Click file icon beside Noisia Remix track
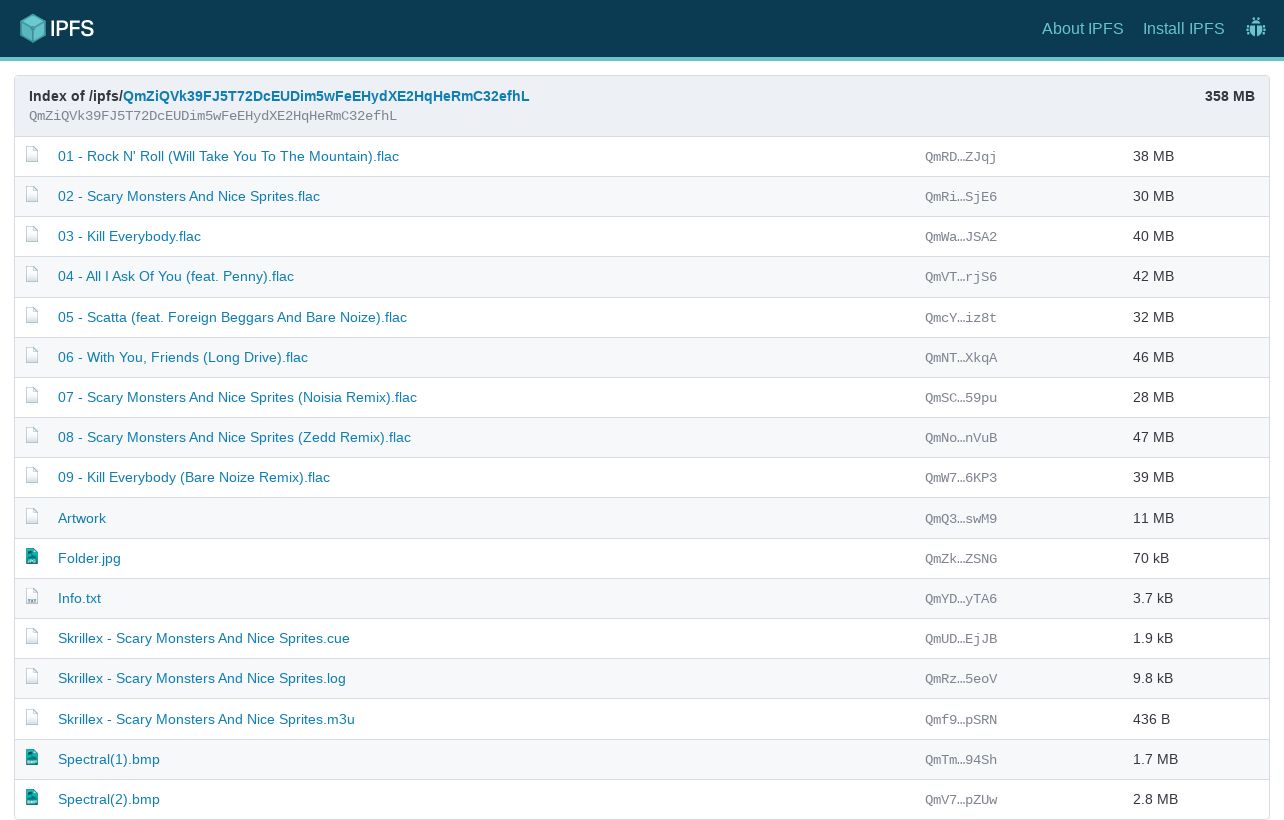Screen dimensions: 1284x820 click(x=32, y=396)
